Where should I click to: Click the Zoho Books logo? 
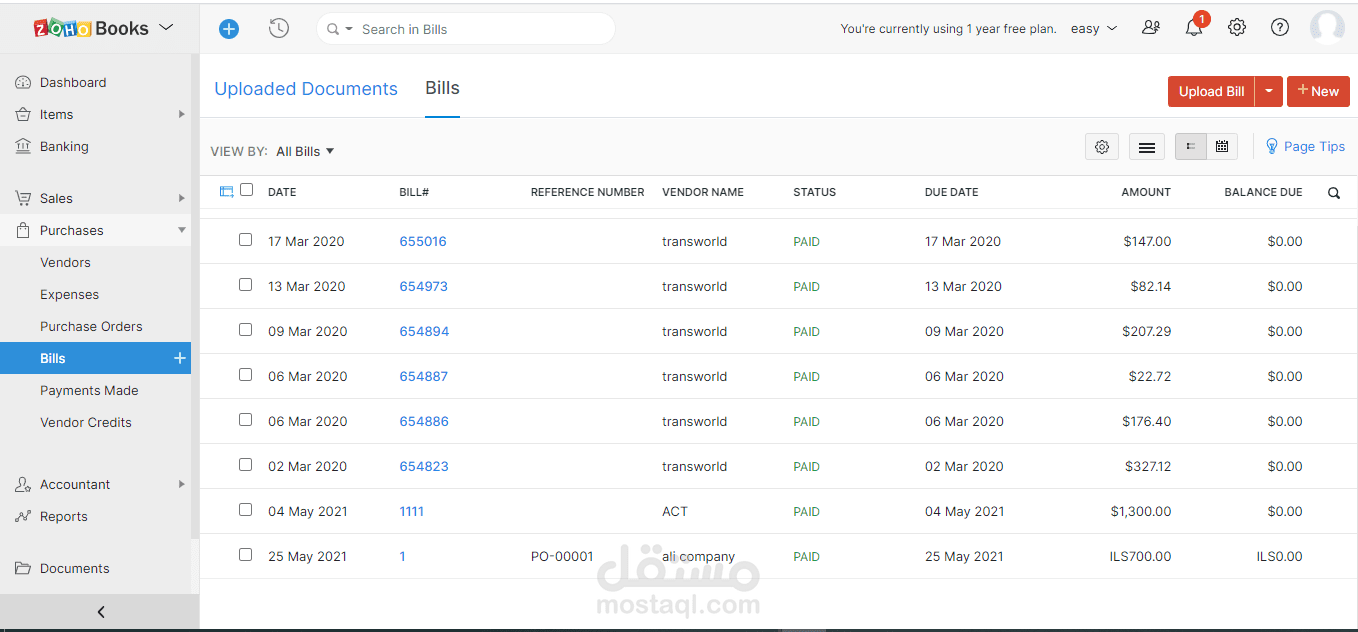pos(92,28)
